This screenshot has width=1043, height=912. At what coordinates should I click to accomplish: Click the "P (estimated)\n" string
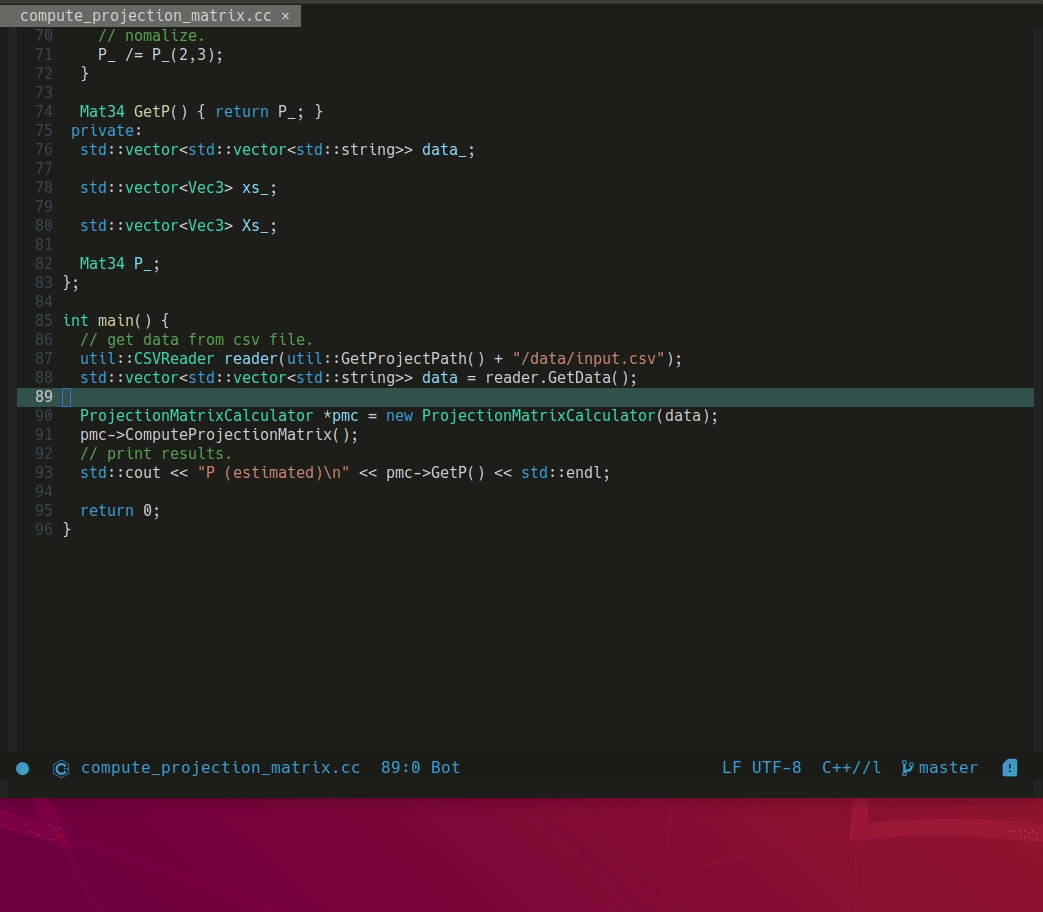tap(273, 473)
